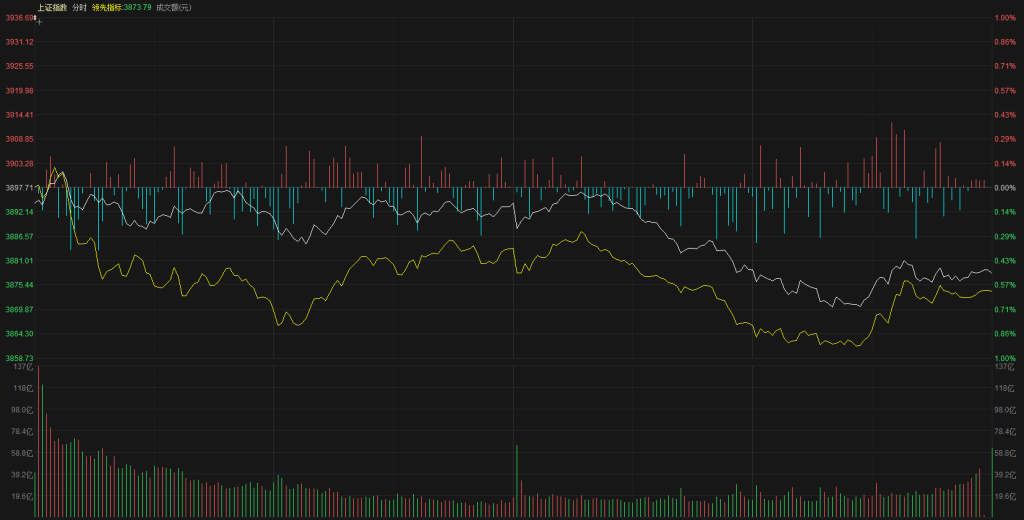Click the right 58.8亿 volume axis label
This screenshot has height=520, width=1024.
click(1004, 453)
